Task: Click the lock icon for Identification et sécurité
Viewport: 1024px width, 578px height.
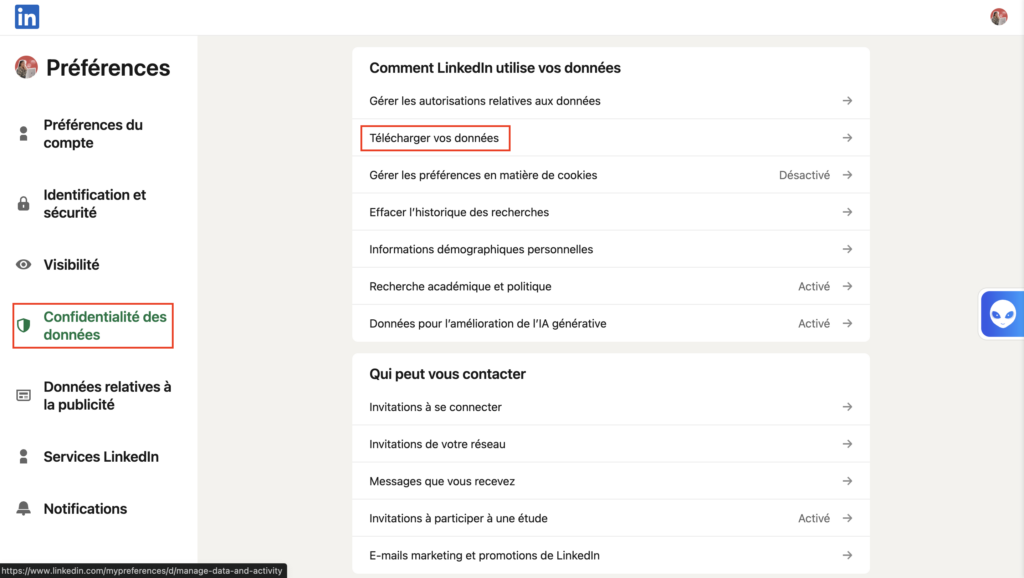Action: coord(24,204)
